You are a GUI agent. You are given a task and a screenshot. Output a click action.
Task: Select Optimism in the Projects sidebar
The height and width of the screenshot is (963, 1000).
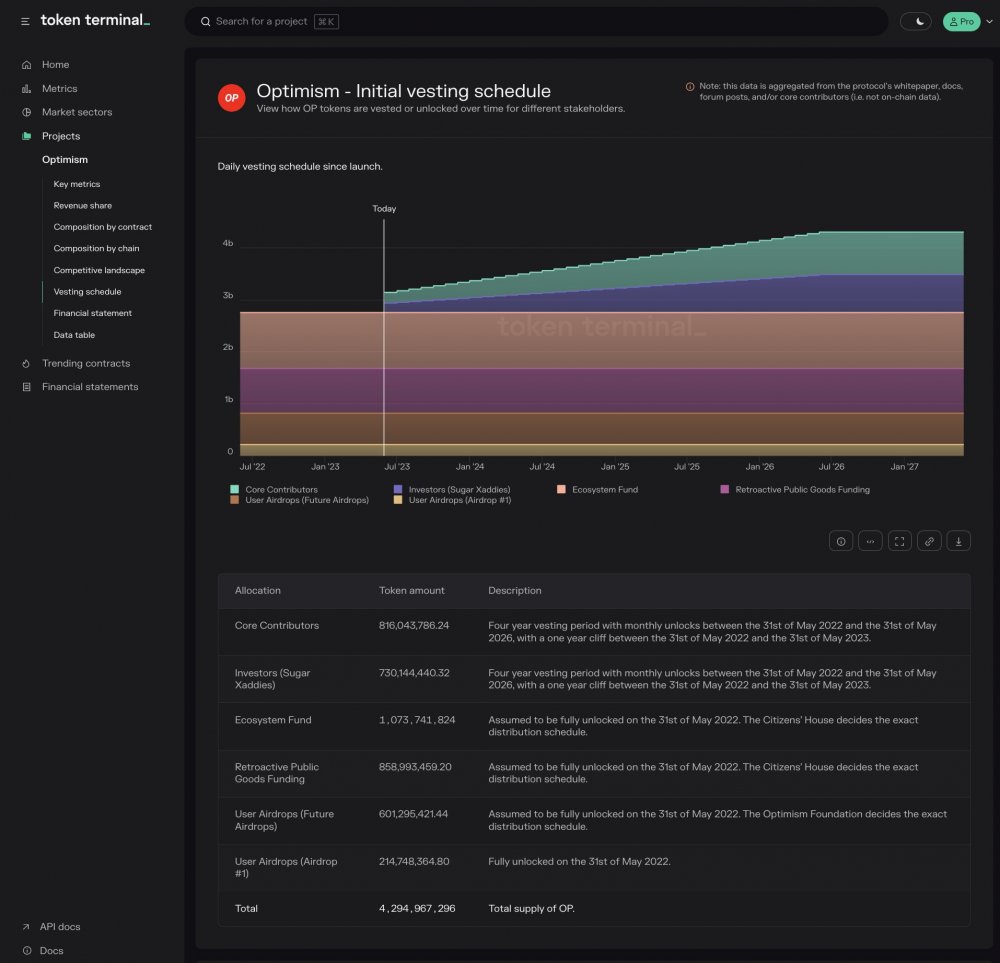(65, 159)
